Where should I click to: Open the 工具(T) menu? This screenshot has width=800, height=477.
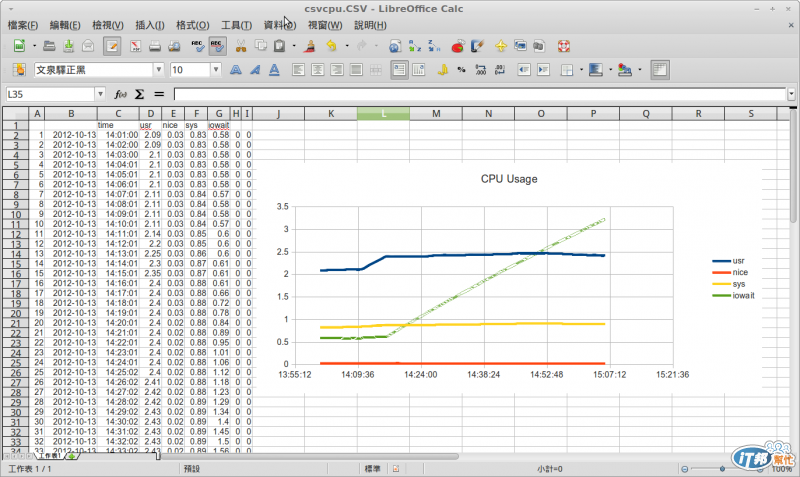(236, 25)
